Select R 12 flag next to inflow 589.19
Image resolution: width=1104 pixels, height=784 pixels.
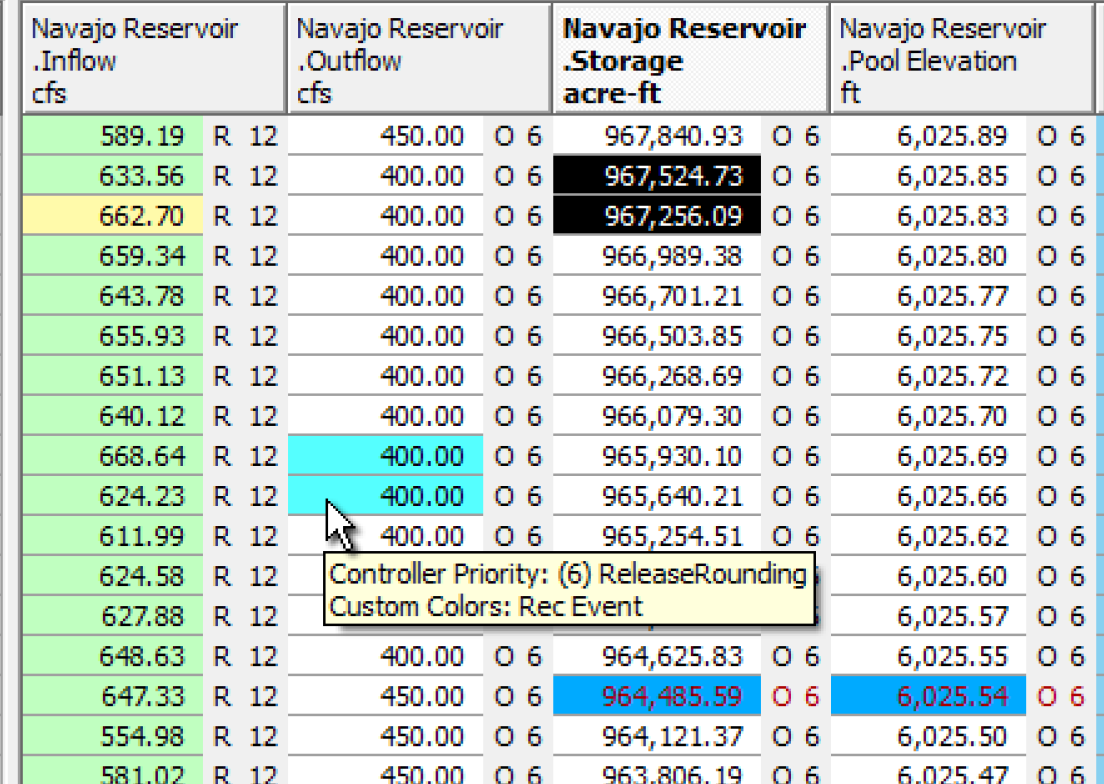[245, 136]
